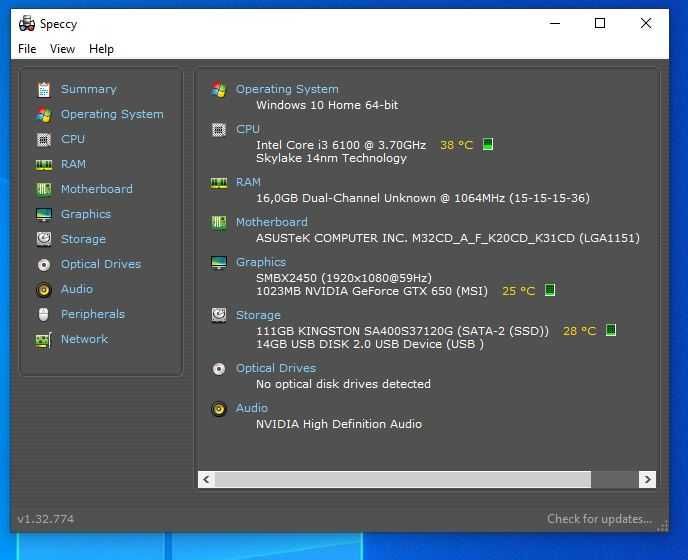This screenshot has width=688, height=560.
Task: View Optical Drives sidebar section
Action: coord(101,264)
